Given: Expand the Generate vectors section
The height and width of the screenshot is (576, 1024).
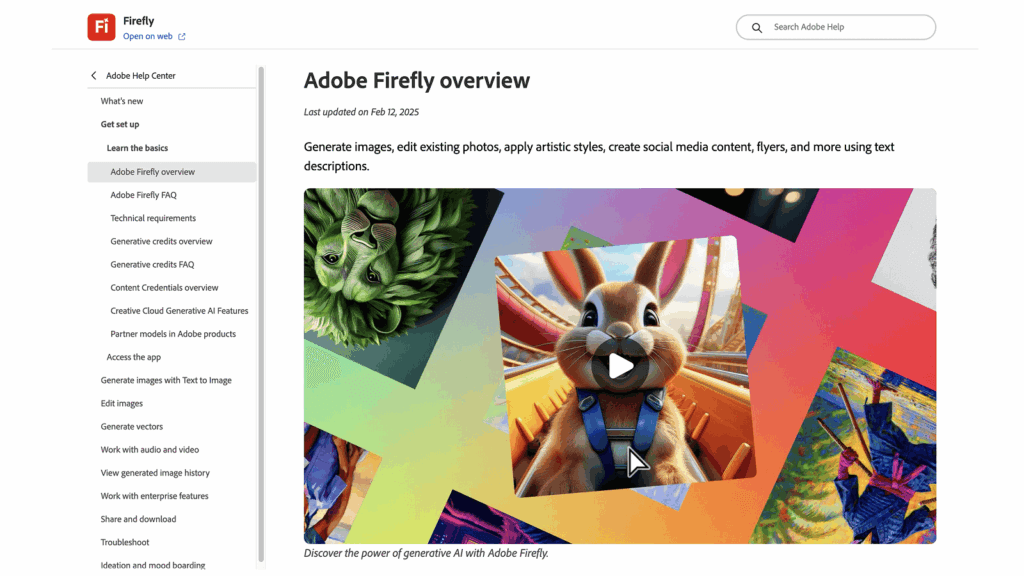Looking at the screenshot, I should pos(131,426).
